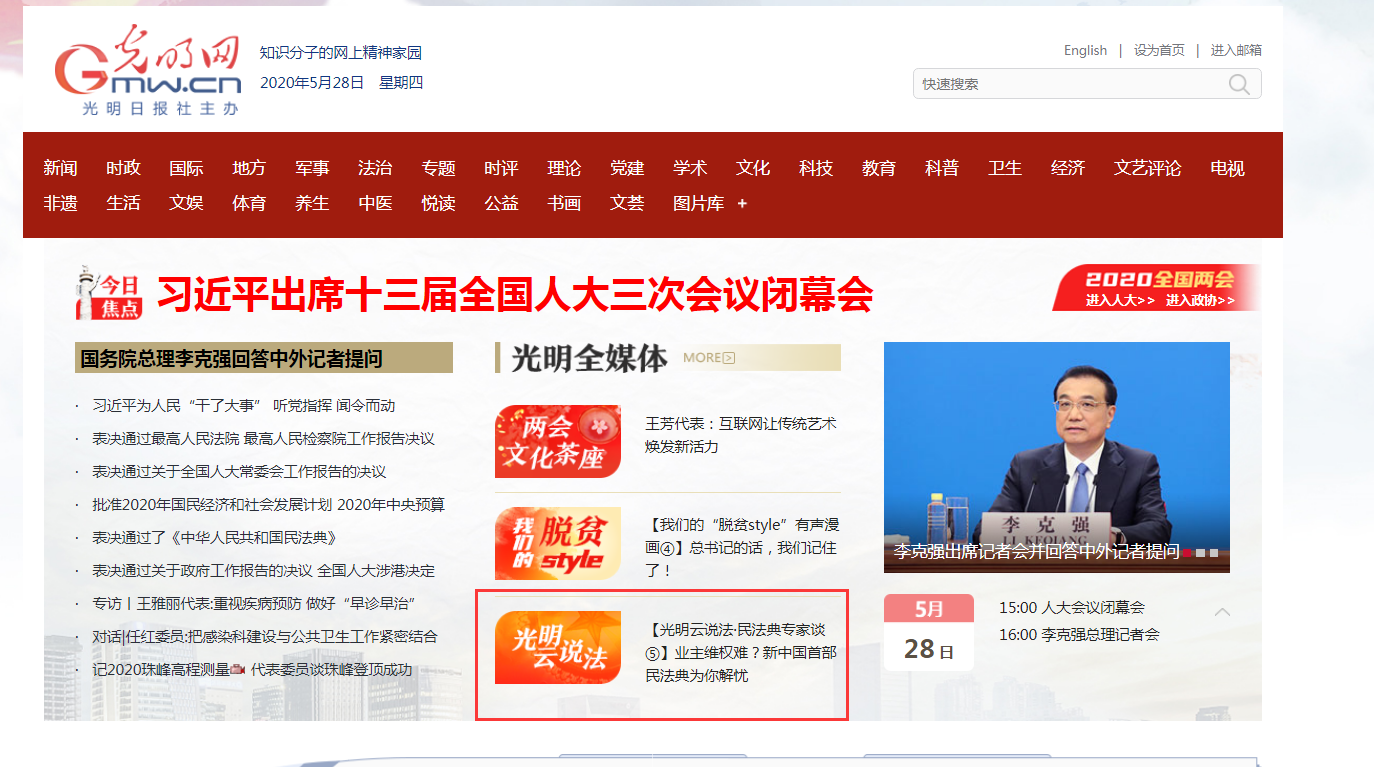Click the video icon beside 珠峰高程测量 headline
The height and width of the screenshot is (767, 1374).
(238, 670)
